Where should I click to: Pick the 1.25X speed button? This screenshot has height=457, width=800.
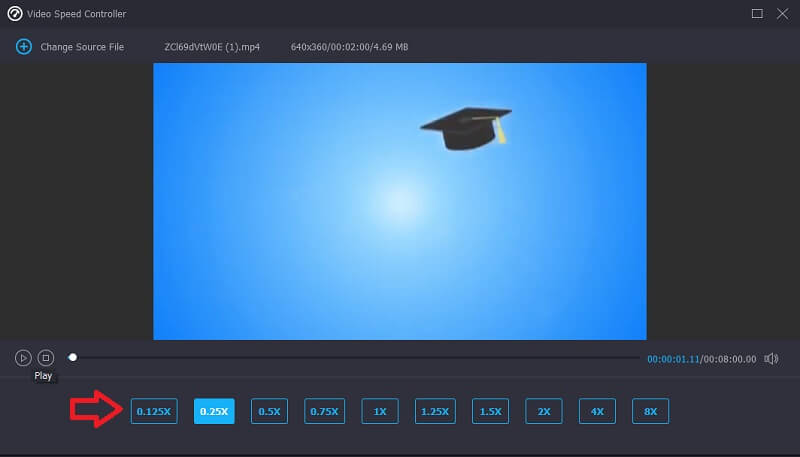[x=435, y=411]
